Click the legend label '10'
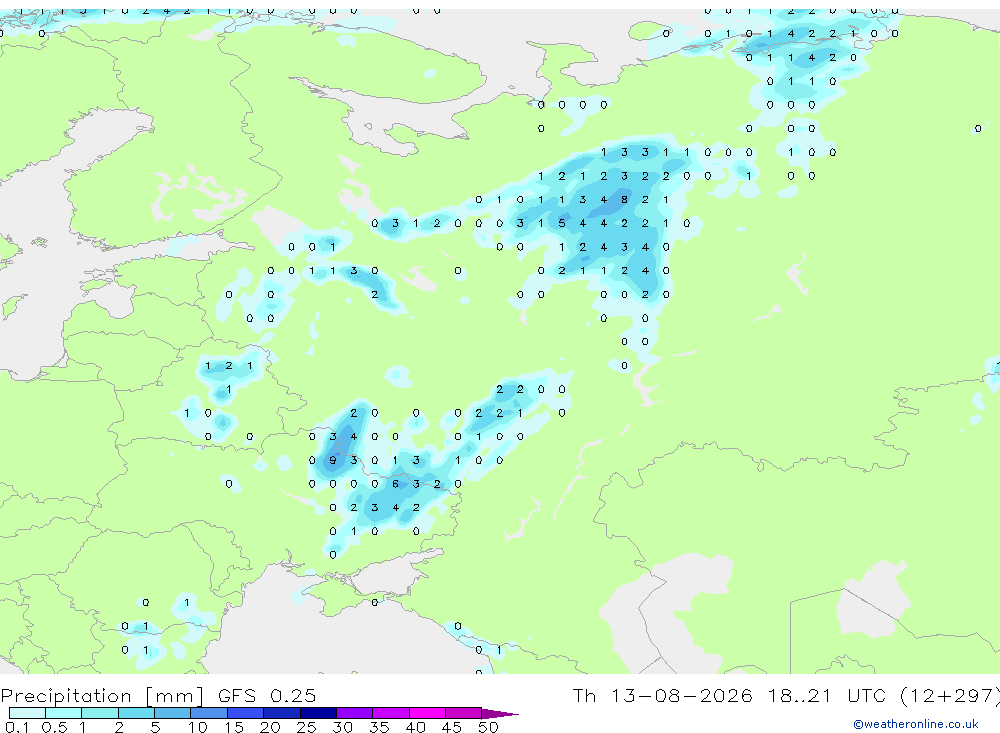Viewport: 1000px width, 733px height. tap(198, 727)
